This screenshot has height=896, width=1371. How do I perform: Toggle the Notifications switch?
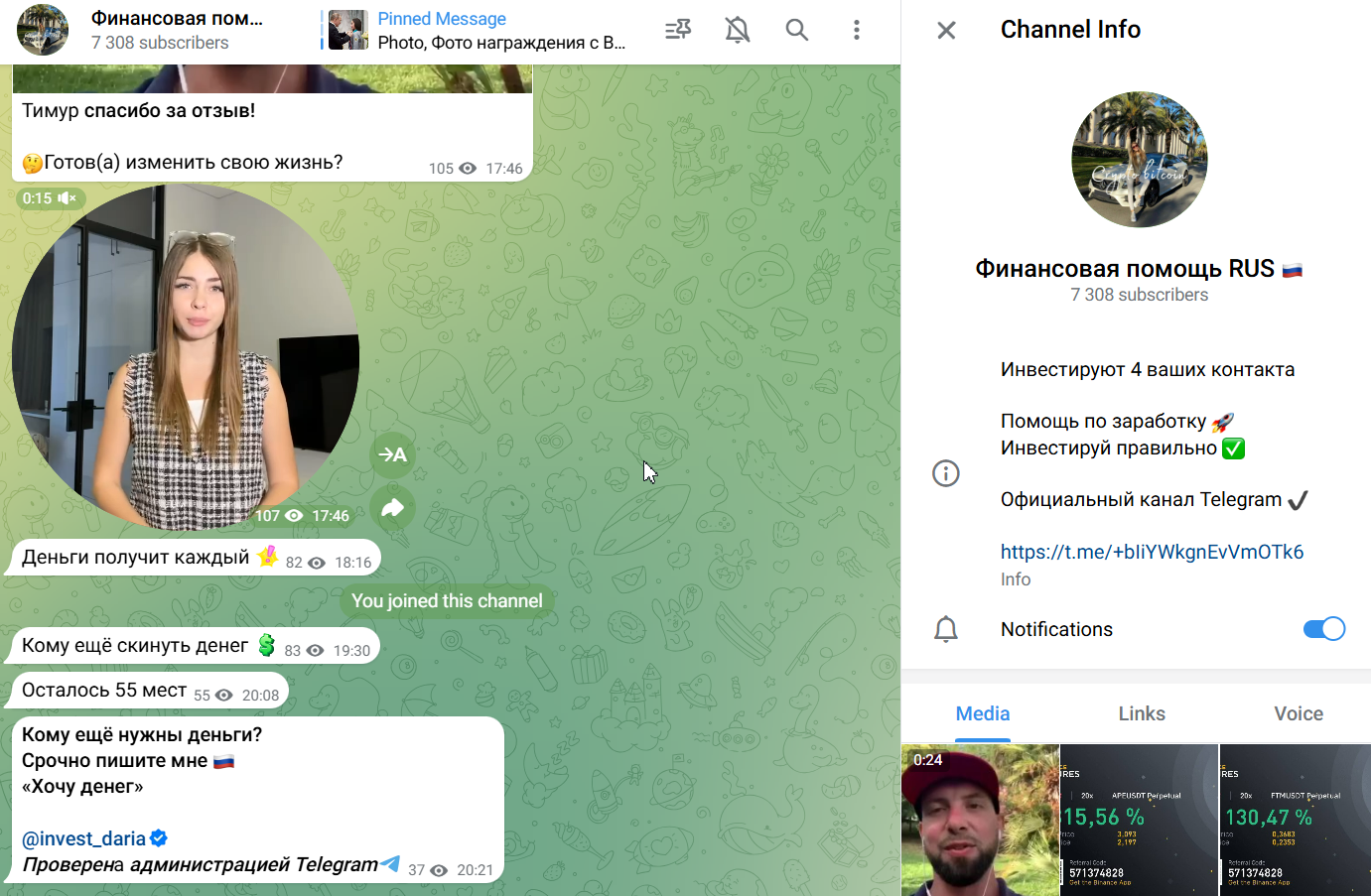(x=1323, y=629)
